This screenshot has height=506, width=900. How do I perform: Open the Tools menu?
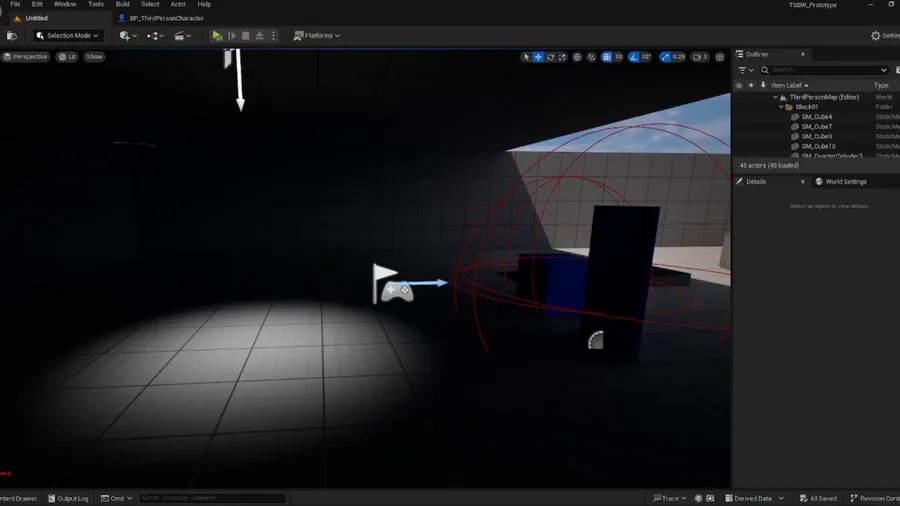(x=96, y=4)
